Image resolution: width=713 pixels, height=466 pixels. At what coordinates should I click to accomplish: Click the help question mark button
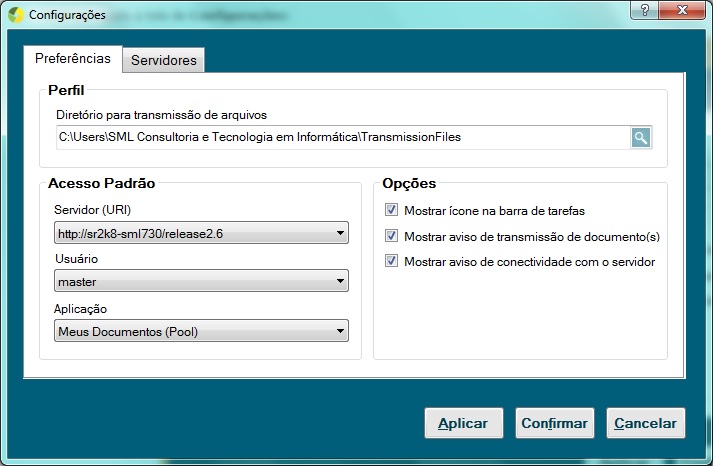[644, 10]
